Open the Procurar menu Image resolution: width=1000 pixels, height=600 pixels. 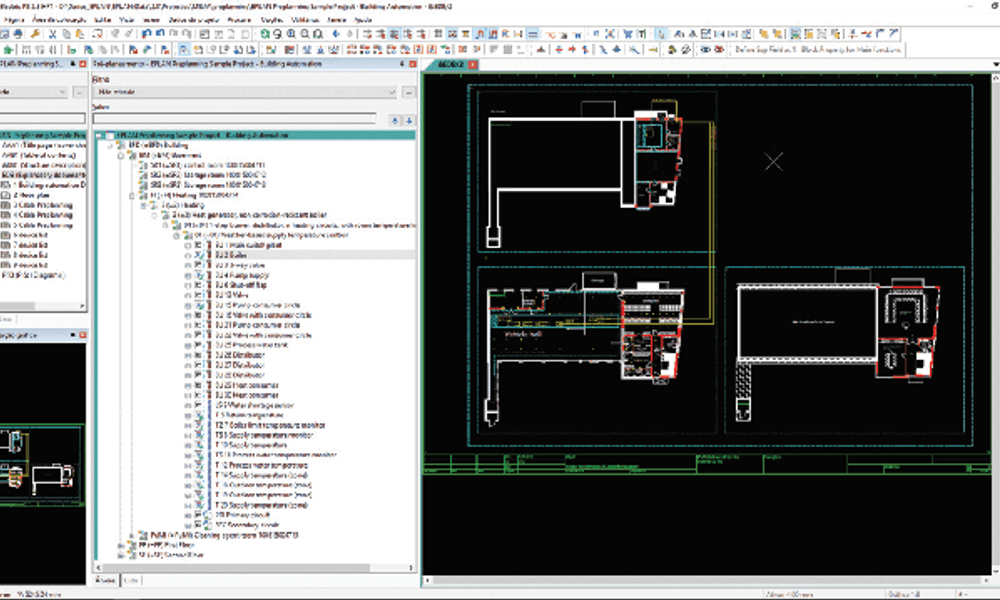pyautogui.click(x=239, y=20)
